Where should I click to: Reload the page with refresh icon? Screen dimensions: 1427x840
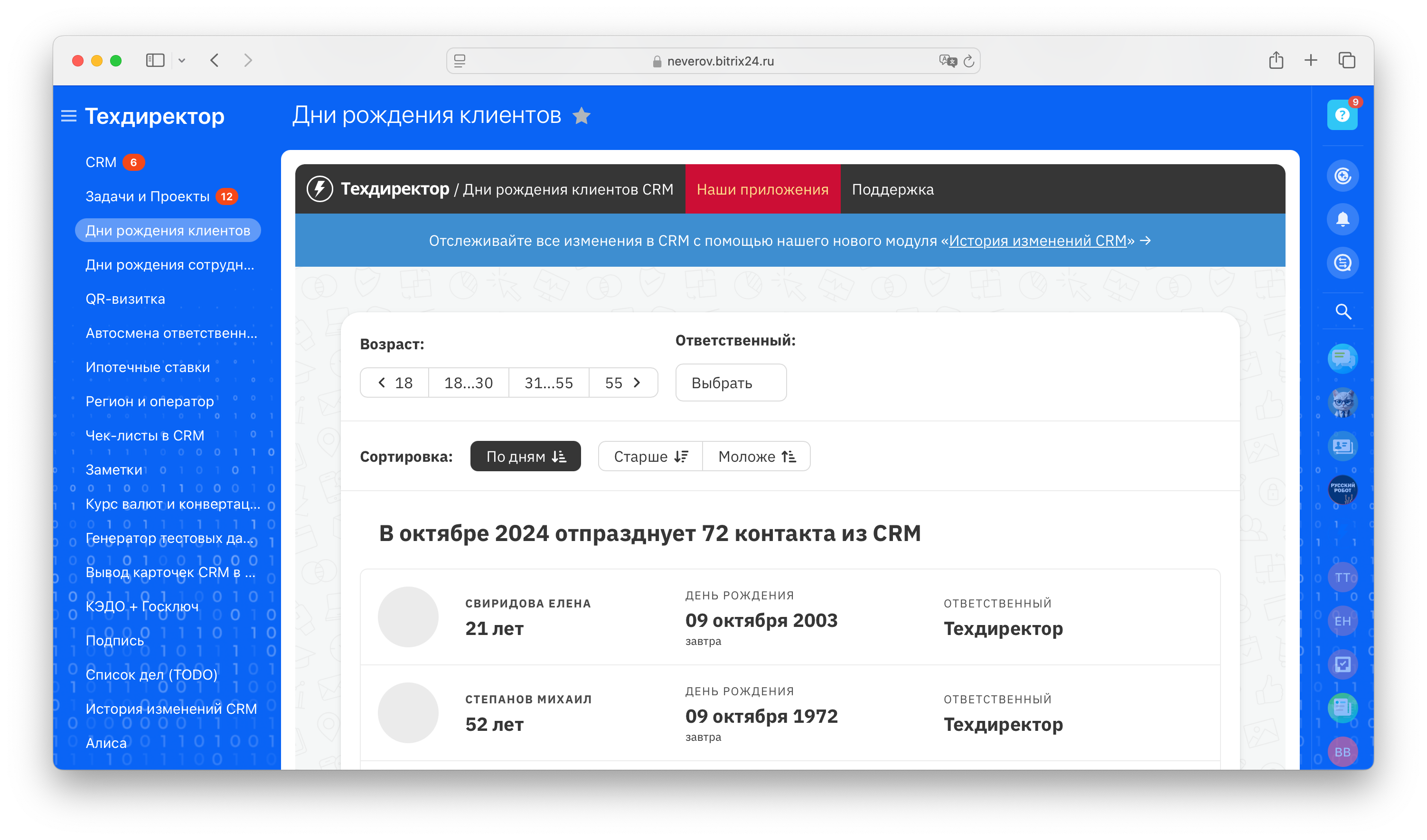[968, 61]
